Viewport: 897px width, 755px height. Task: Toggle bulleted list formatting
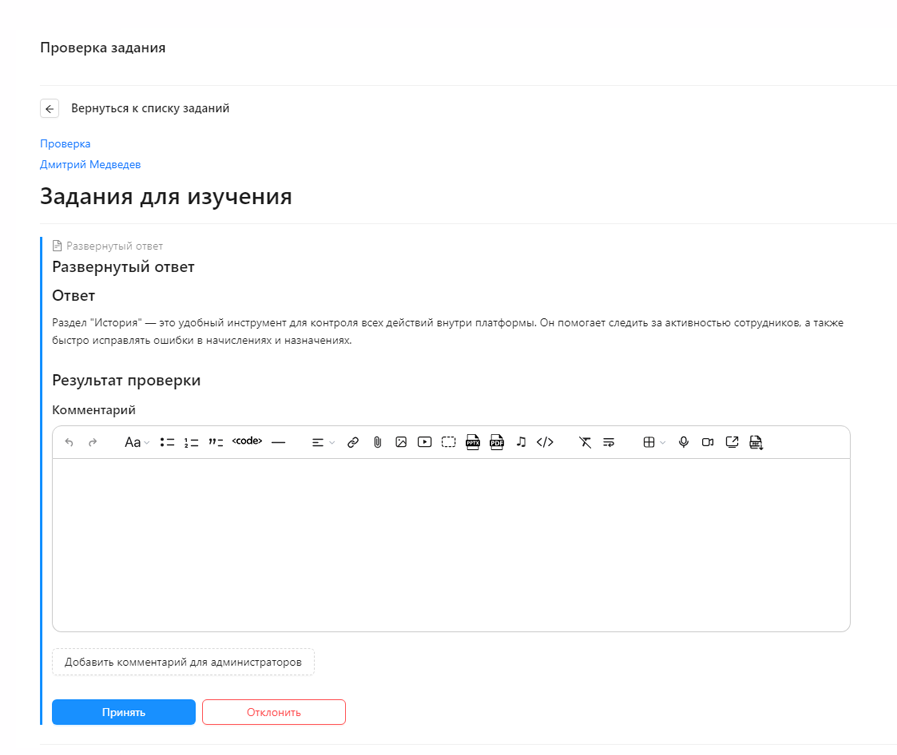click(x=167, y=442)
